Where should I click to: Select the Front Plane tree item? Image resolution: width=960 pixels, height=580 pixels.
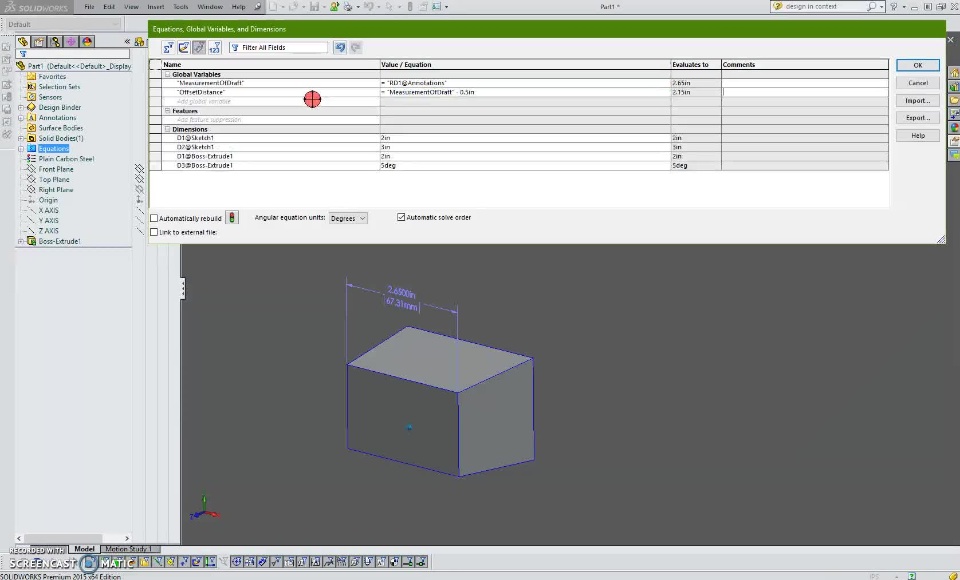[56, 169]
